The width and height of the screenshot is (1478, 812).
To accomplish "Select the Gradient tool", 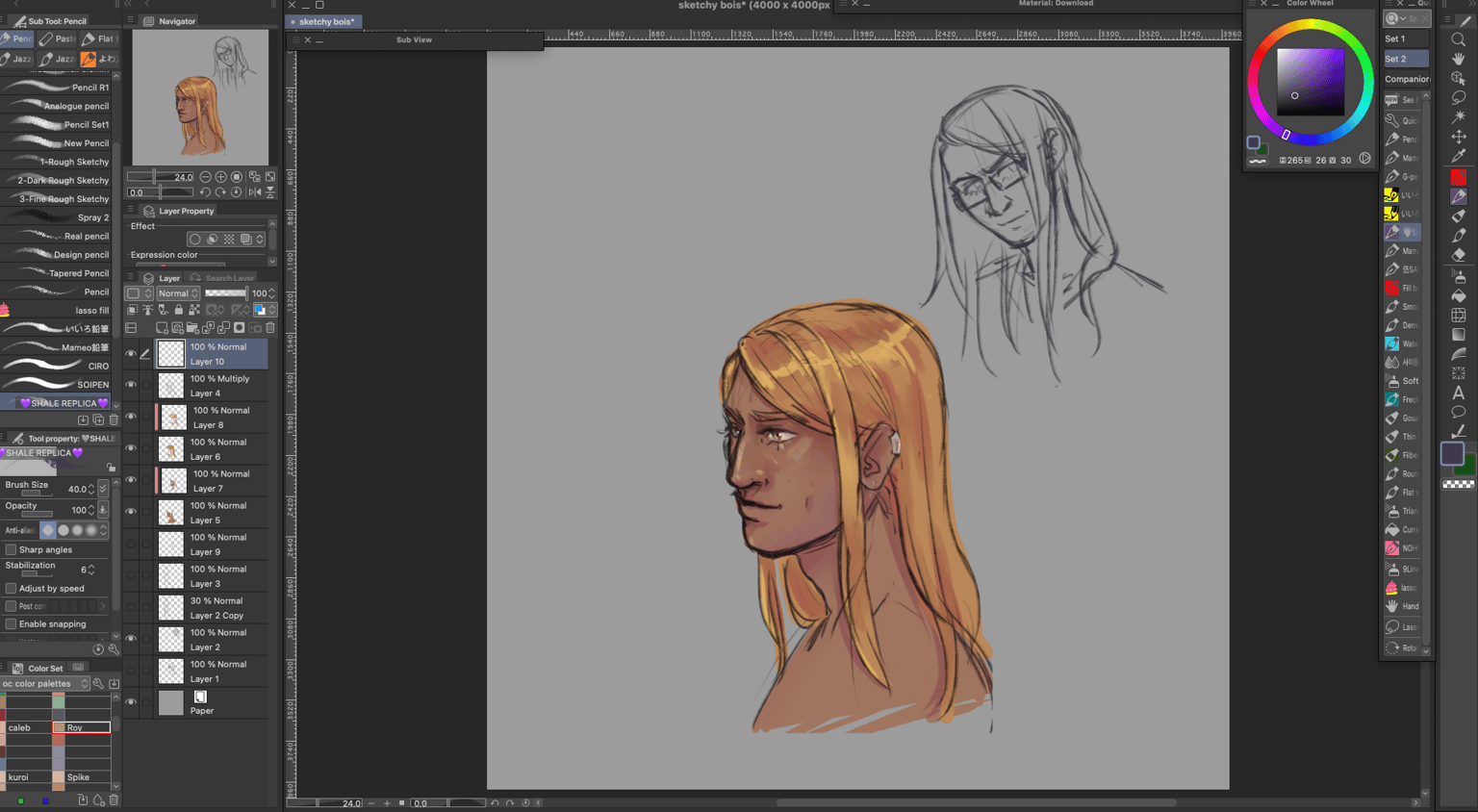I will point(1459,334).
